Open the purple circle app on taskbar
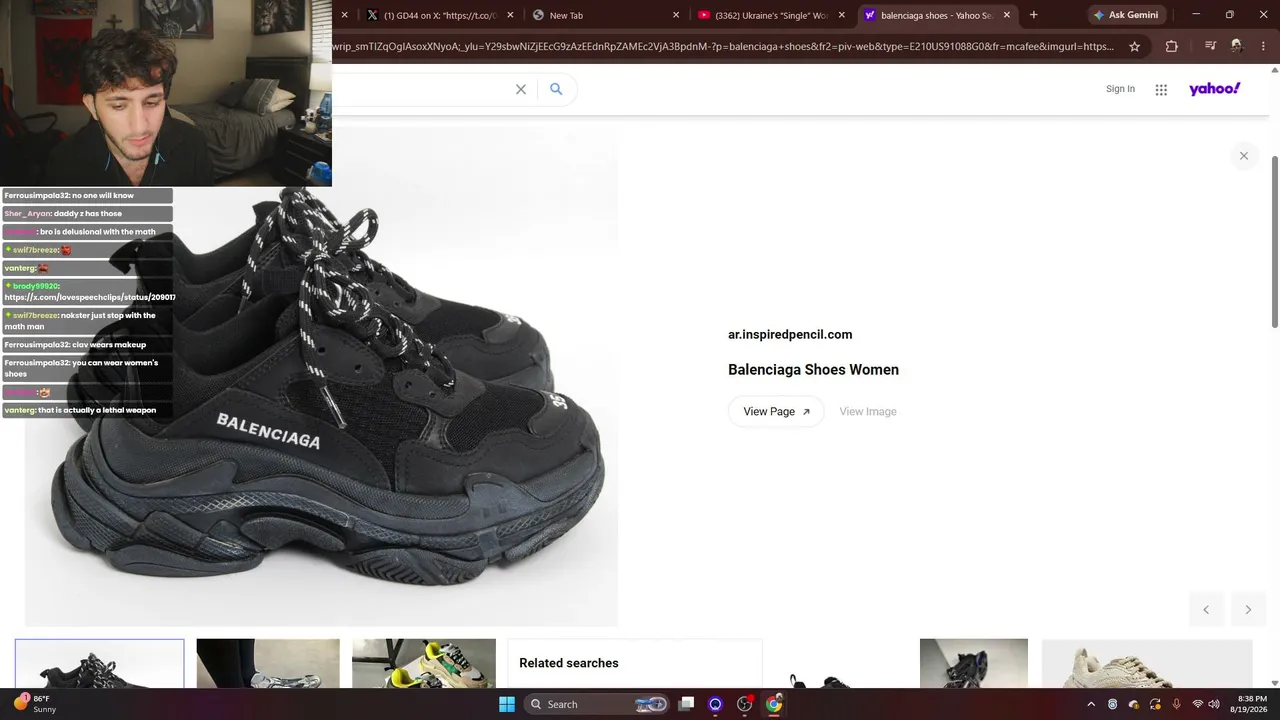1280x720 pixels. (x=715, y=704)
